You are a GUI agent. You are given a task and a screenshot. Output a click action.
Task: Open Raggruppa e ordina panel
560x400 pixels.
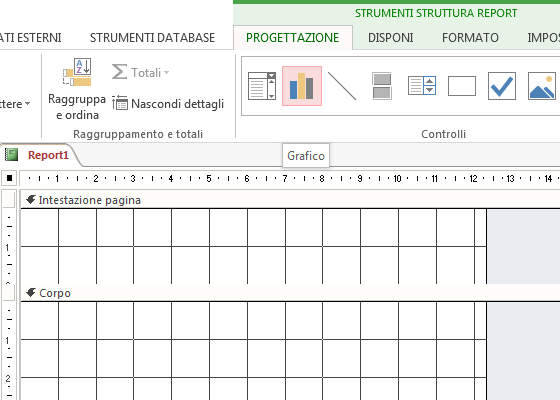coord(77,89)
